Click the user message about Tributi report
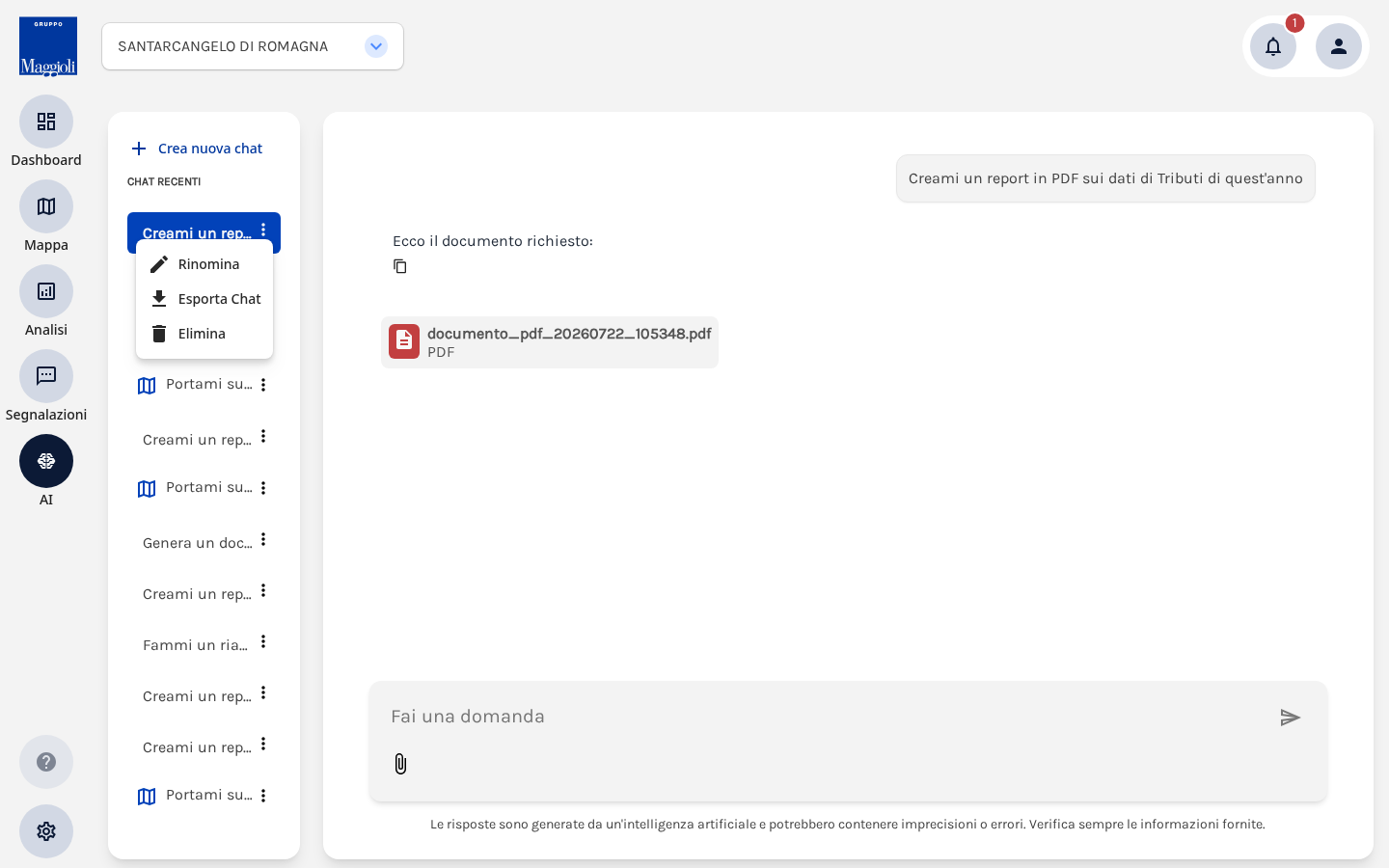Screen dimensions: 1389x868 pos(1105,178)
